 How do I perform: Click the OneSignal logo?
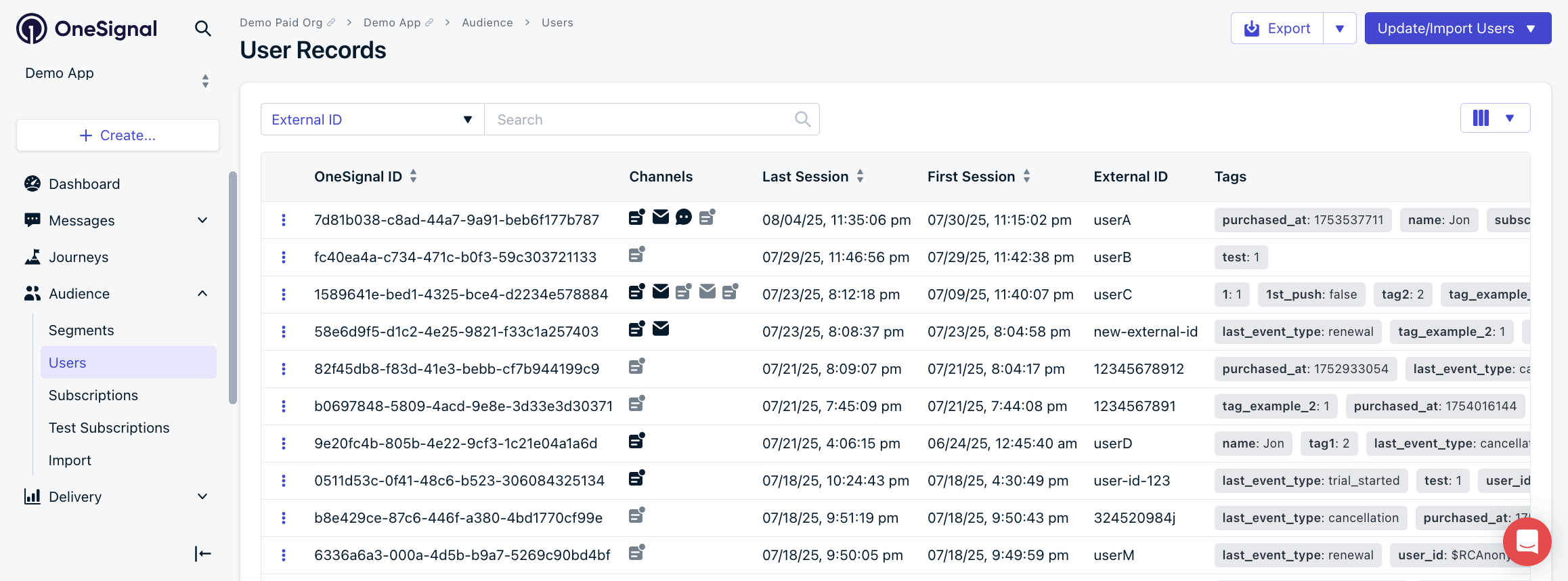point(87,28)
